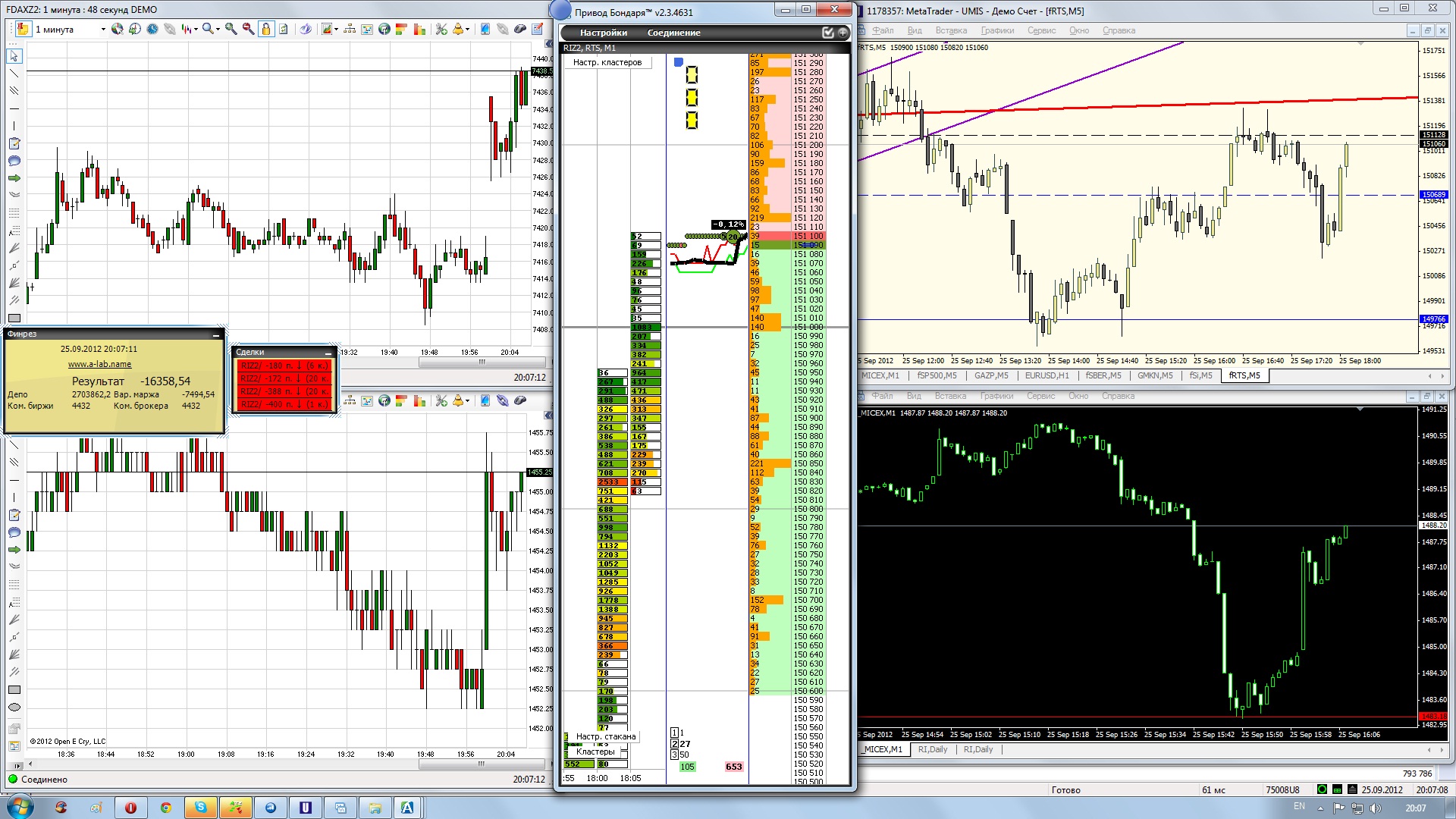The height and width of the screenshot is (819, 1456).
Task: Click the Настр. кластеров button
Action: [607, 62]
